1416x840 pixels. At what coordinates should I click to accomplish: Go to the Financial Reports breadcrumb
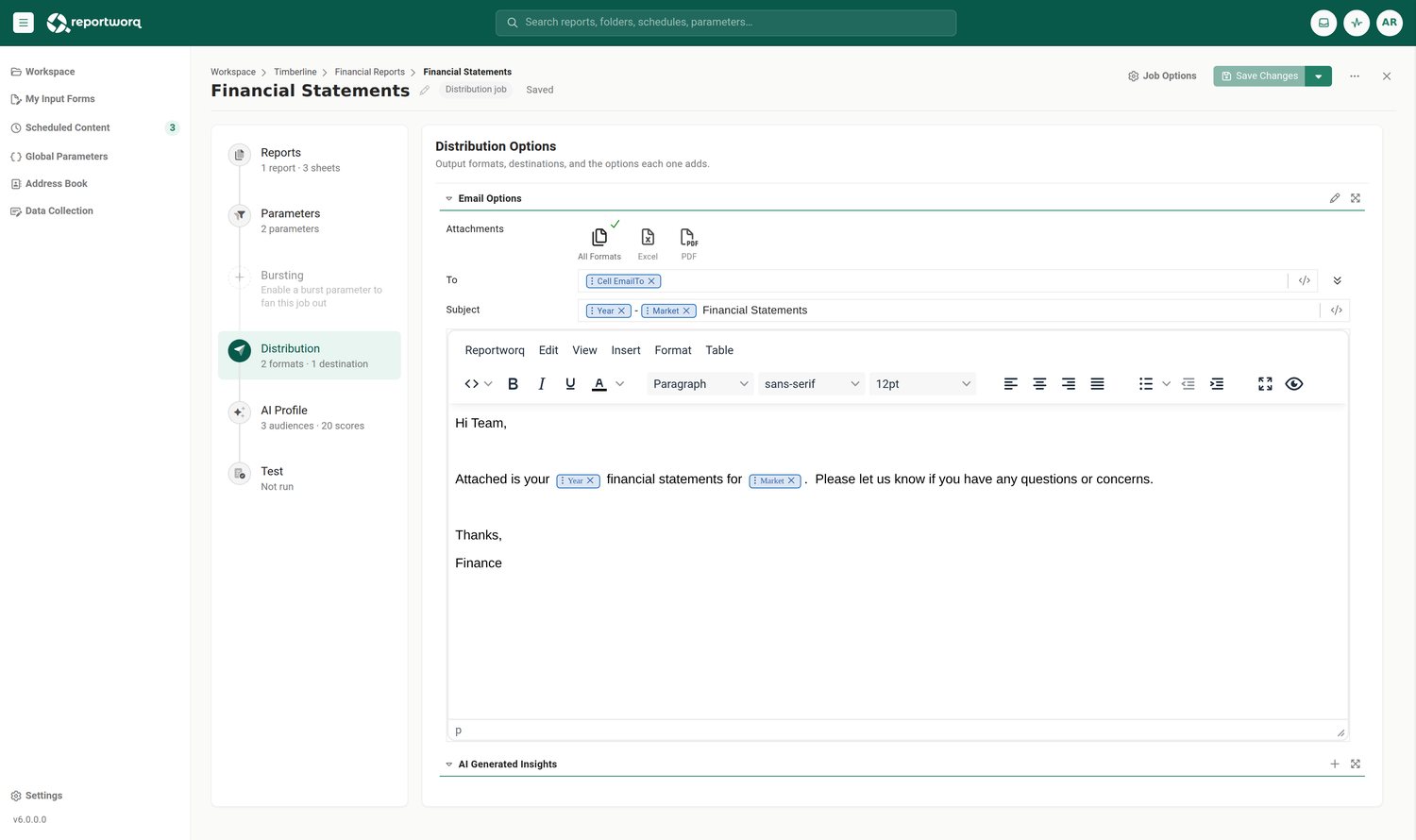[370, 72]
